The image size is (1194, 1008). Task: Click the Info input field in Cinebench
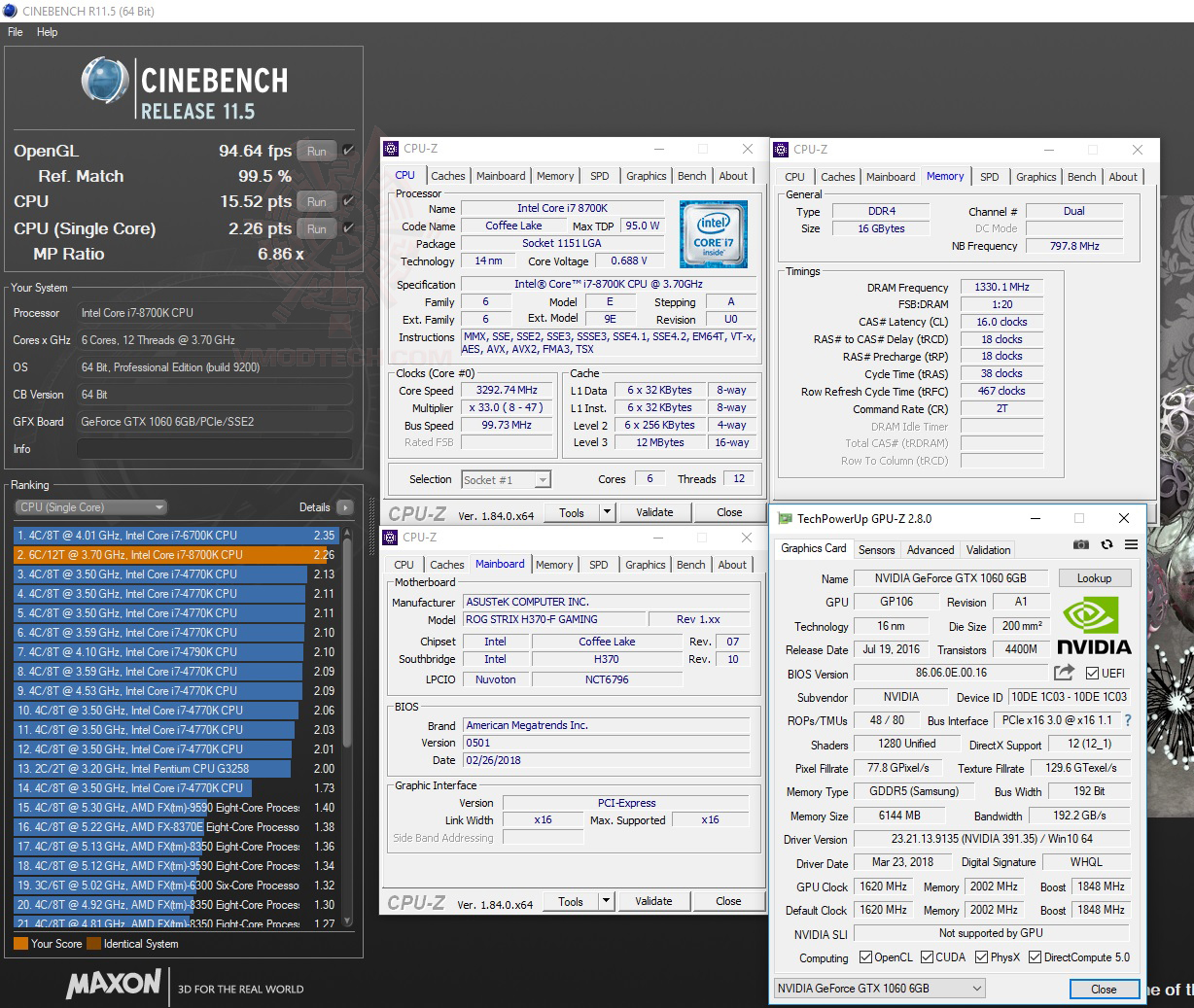214,449
